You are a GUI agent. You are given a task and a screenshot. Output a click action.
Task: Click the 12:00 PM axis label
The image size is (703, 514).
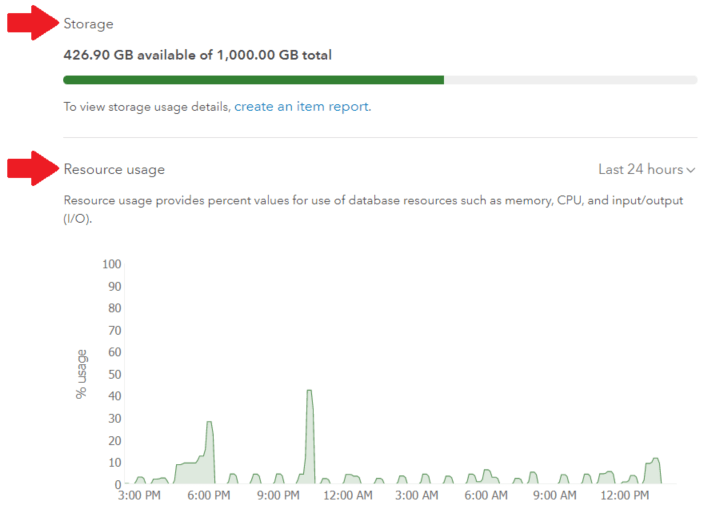623,494
